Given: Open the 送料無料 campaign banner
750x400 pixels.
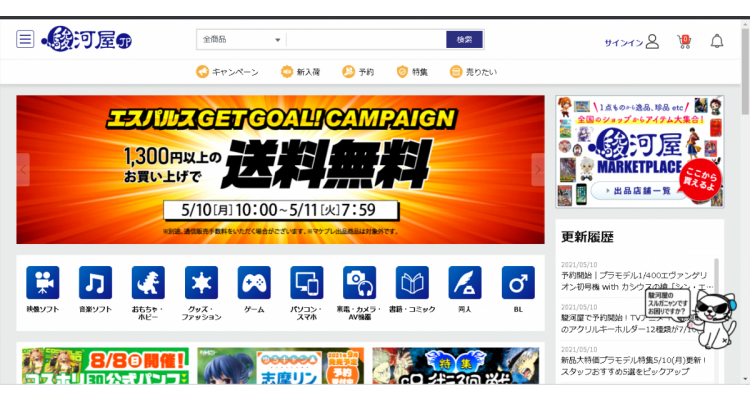Looking at the screenshot, I should pyautogui.click(x=280, y=170).
